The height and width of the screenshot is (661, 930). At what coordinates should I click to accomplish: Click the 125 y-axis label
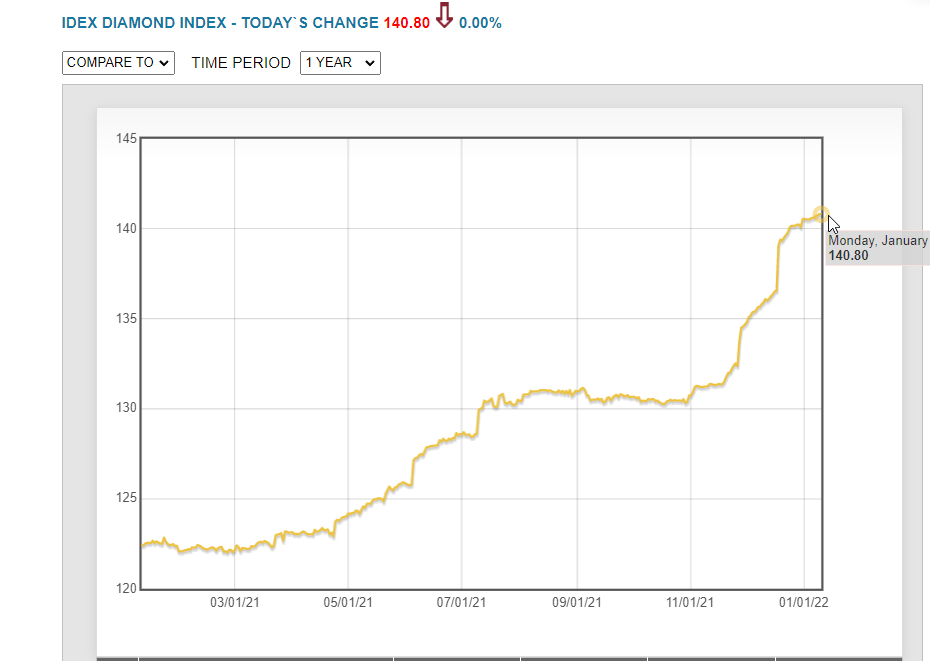coord(126,498)
